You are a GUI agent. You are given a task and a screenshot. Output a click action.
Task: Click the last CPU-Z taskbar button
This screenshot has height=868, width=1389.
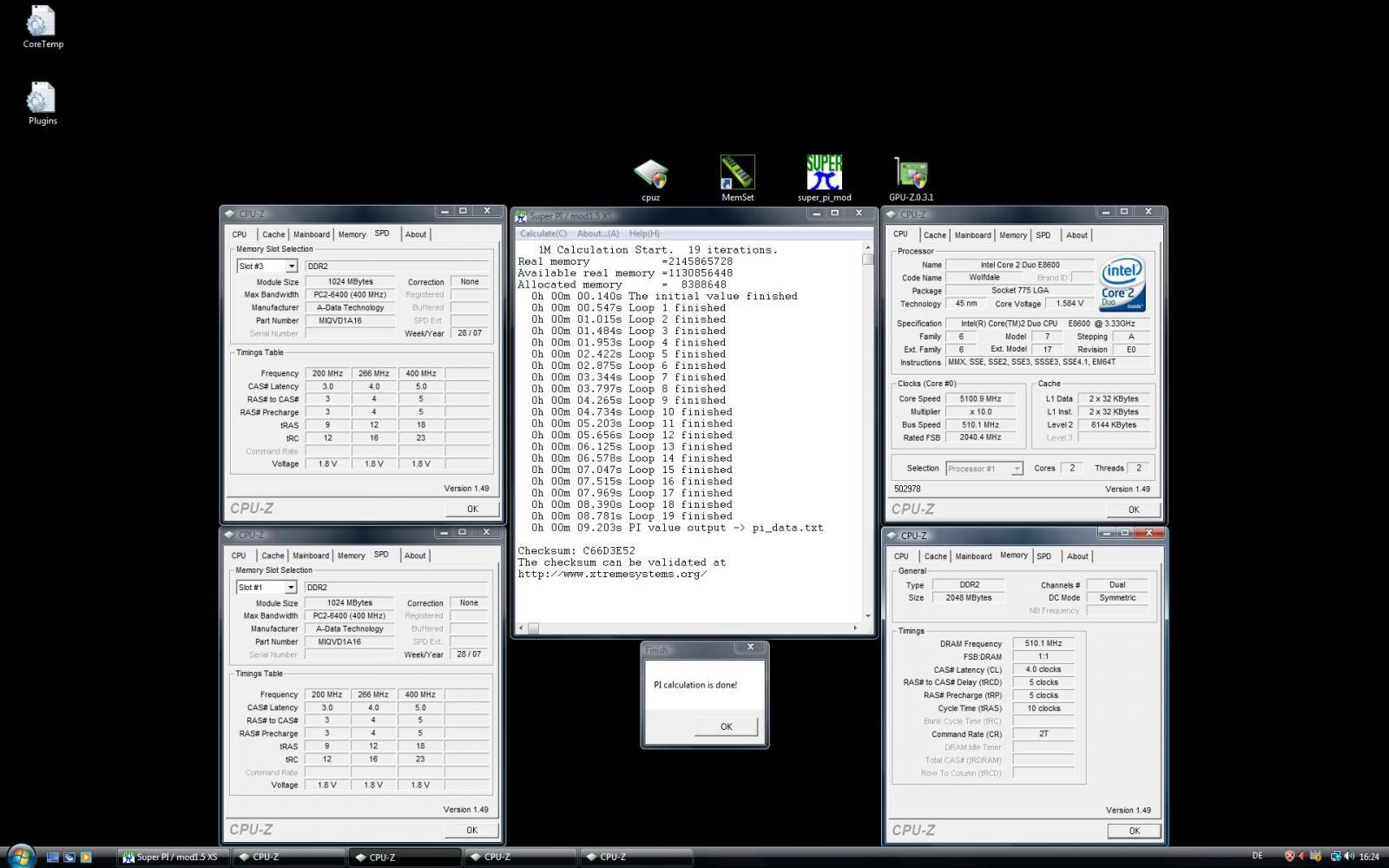click(635, 857)
